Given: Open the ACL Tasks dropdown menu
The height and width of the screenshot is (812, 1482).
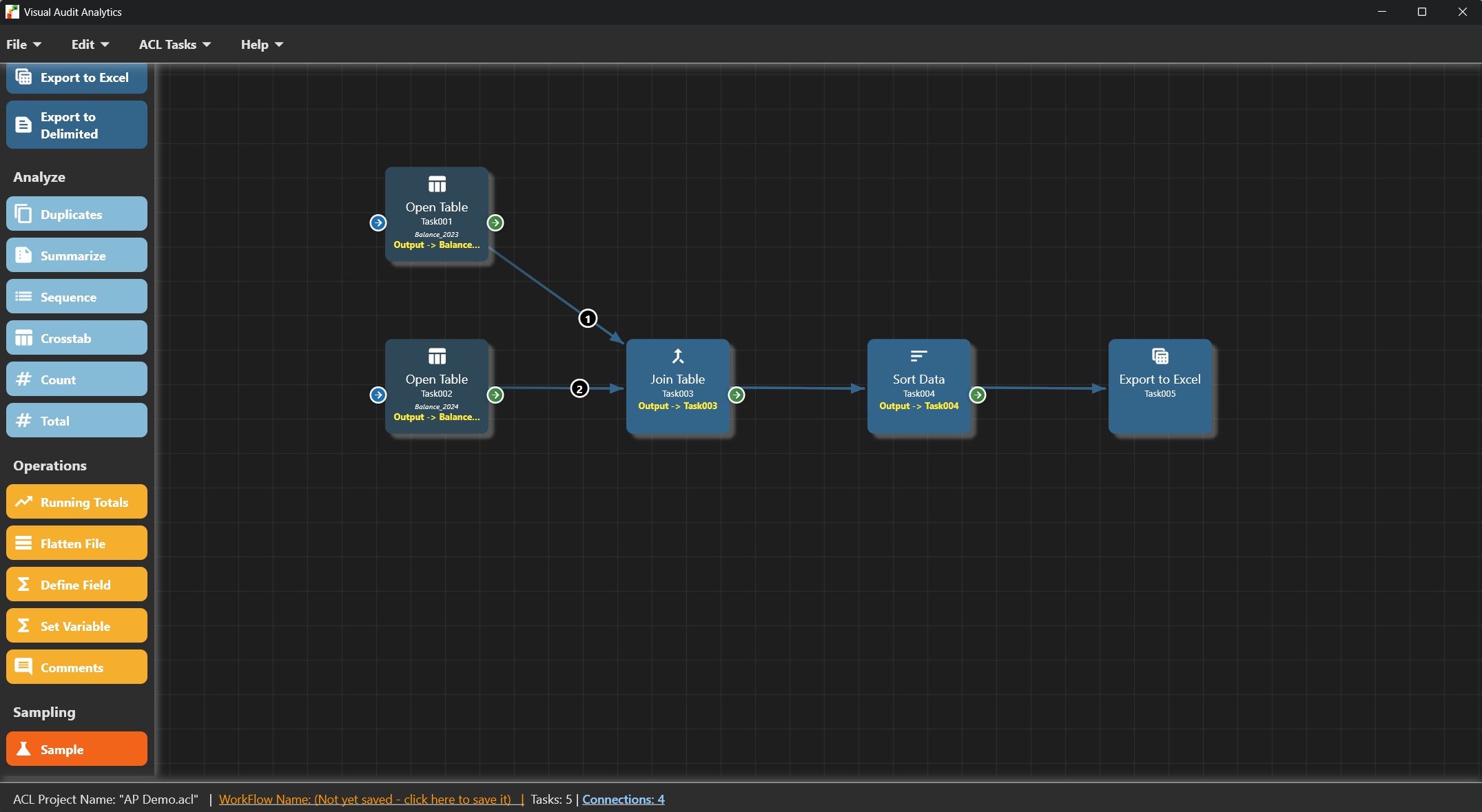Looking at the screenshot, I should 175,45.
